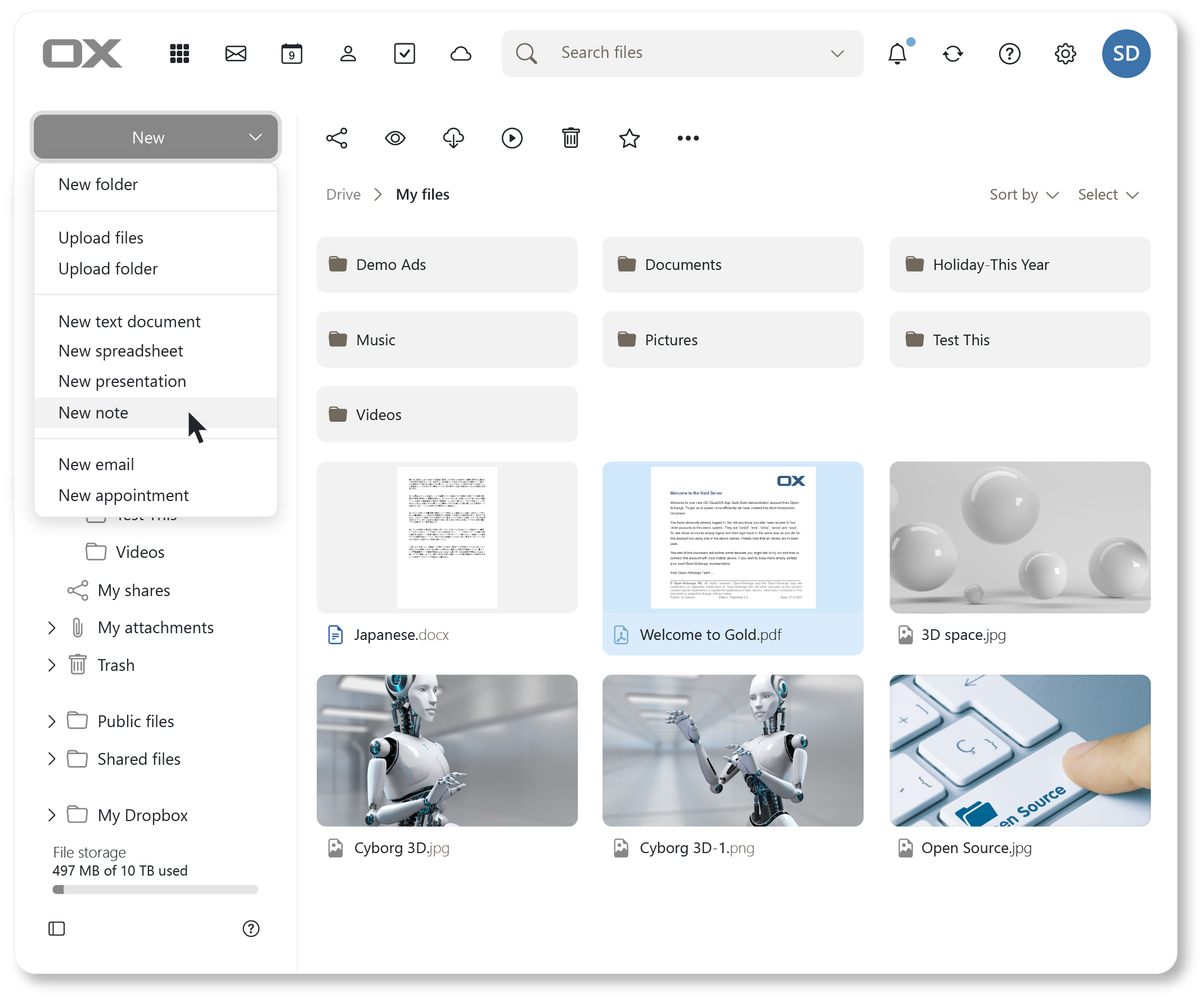Viewport: 1204px width, 1001px height.
Task: Choose New folder from the menu
Action: (155, 184)
